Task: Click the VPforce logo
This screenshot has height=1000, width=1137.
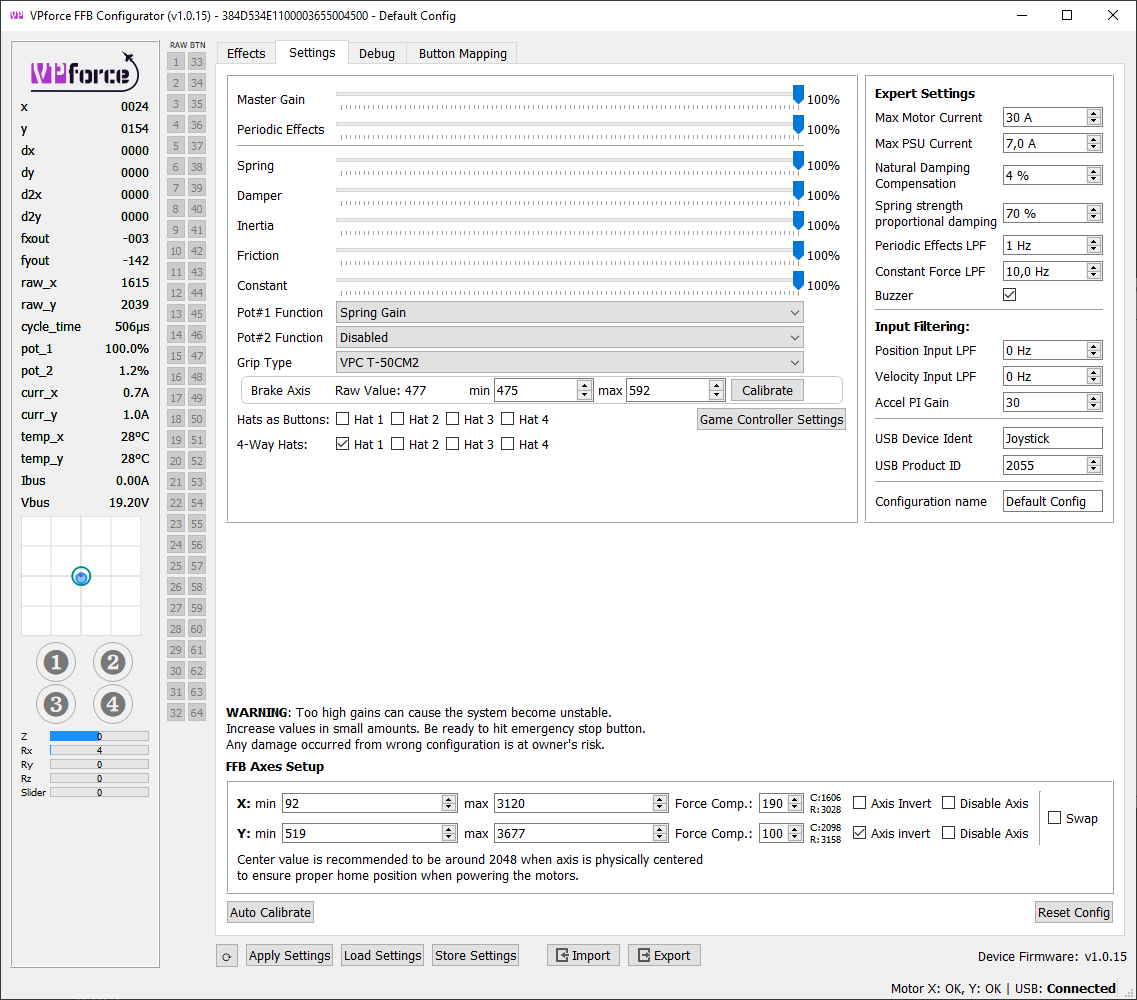Action: 84,72
